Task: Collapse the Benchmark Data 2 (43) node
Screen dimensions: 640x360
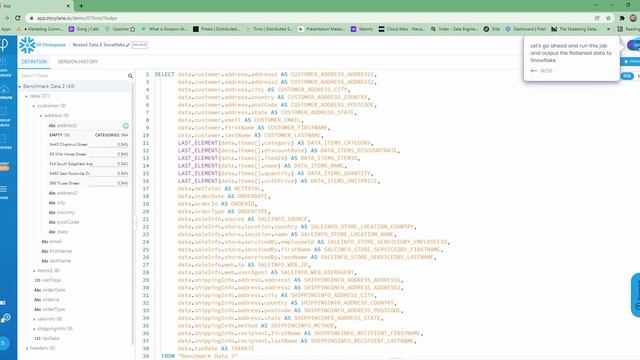Action: (x=20, y=87)
